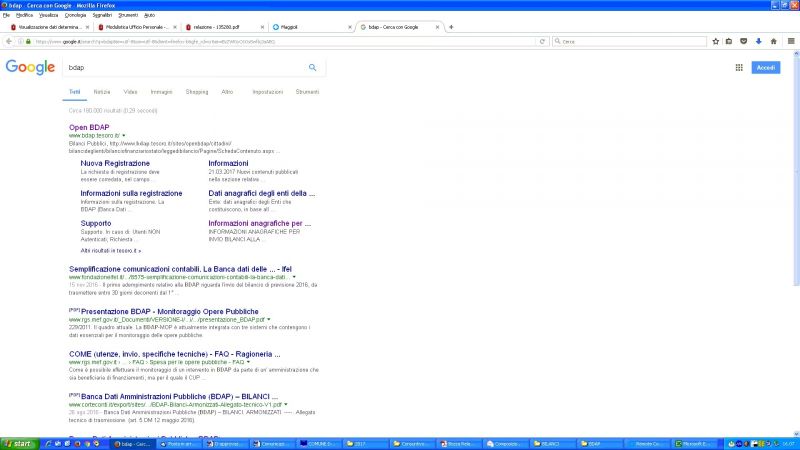800x450 pixels.
Task: Open the 'Supporto' sitelink
Action: coord(95,223)
